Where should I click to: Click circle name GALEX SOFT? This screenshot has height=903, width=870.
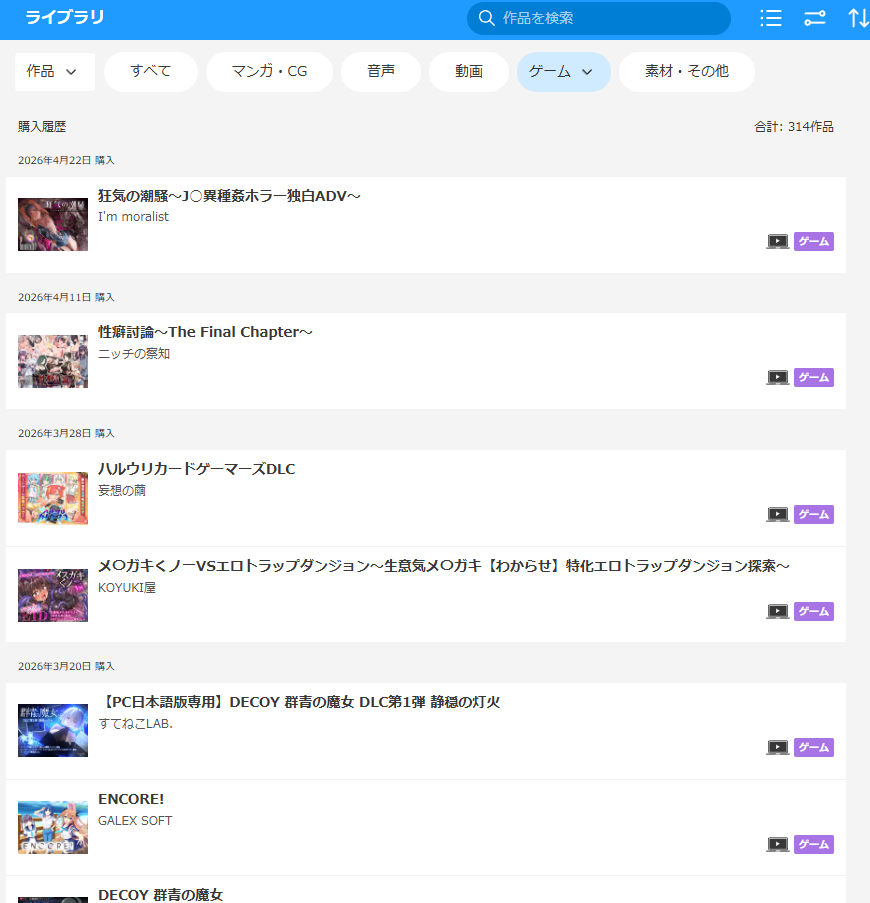(135, 821)
